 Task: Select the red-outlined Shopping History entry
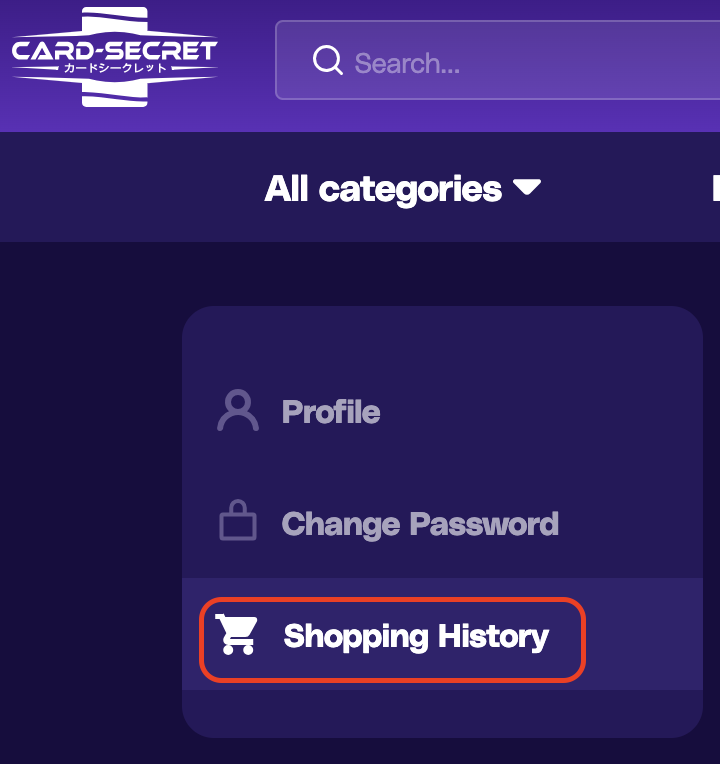(x=392, y=639)
